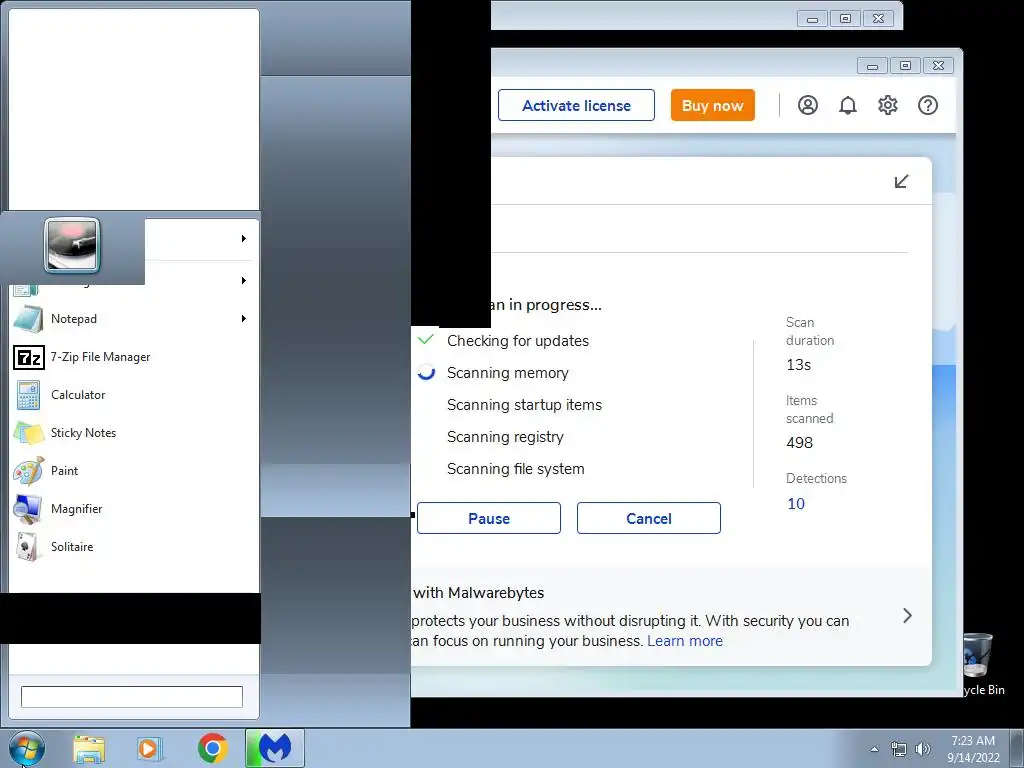Expand the Notepad jump list arrow

click(x=244, y=319)
